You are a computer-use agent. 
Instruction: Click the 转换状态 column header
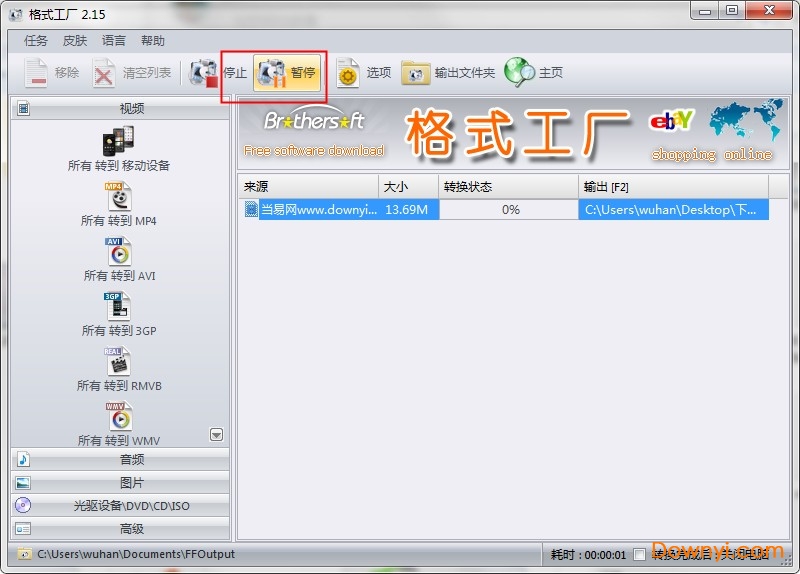click(x=508, y=187)
